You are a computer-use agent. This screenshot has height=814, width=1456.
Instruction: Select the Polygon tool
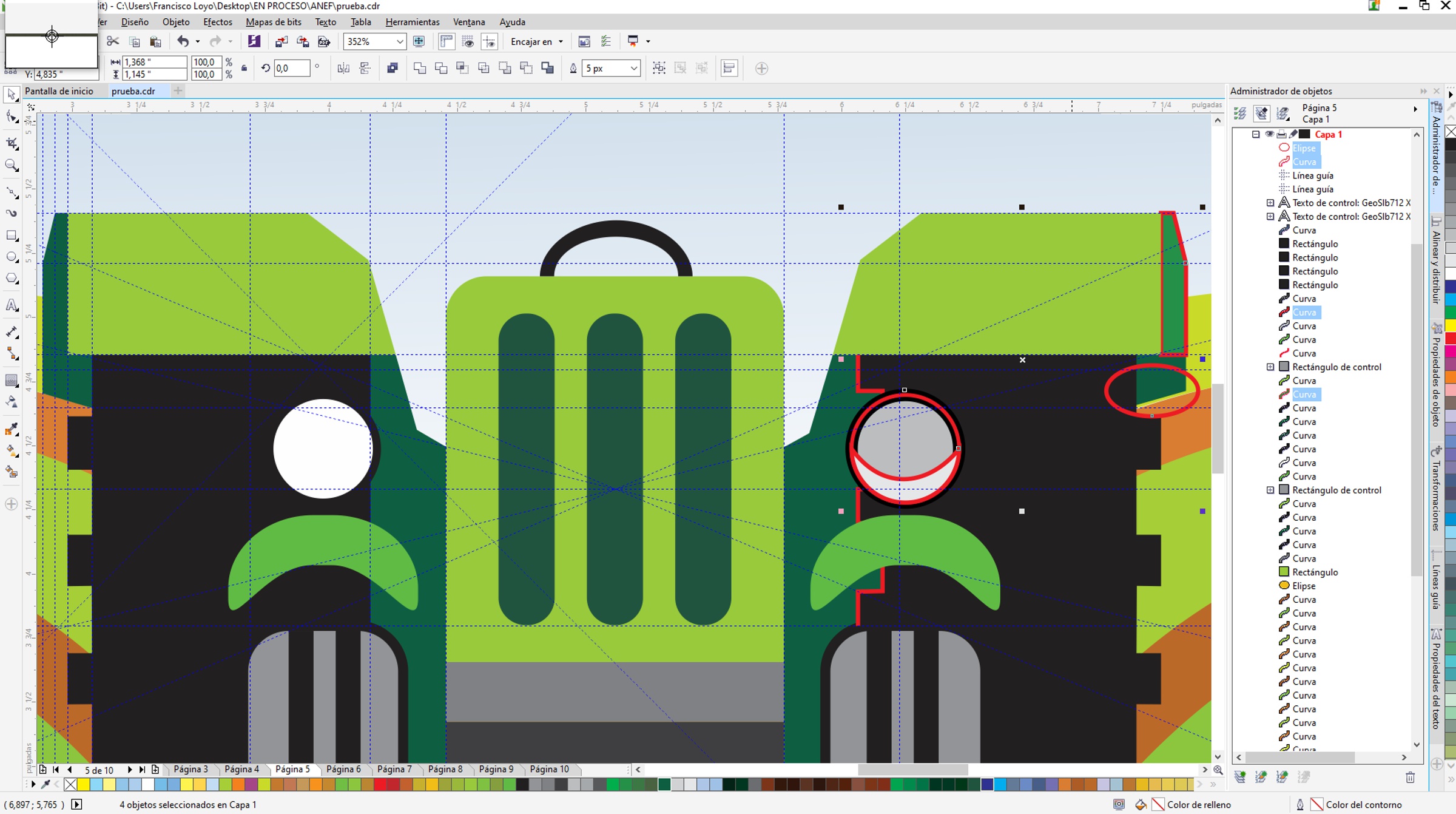point(11,279)
